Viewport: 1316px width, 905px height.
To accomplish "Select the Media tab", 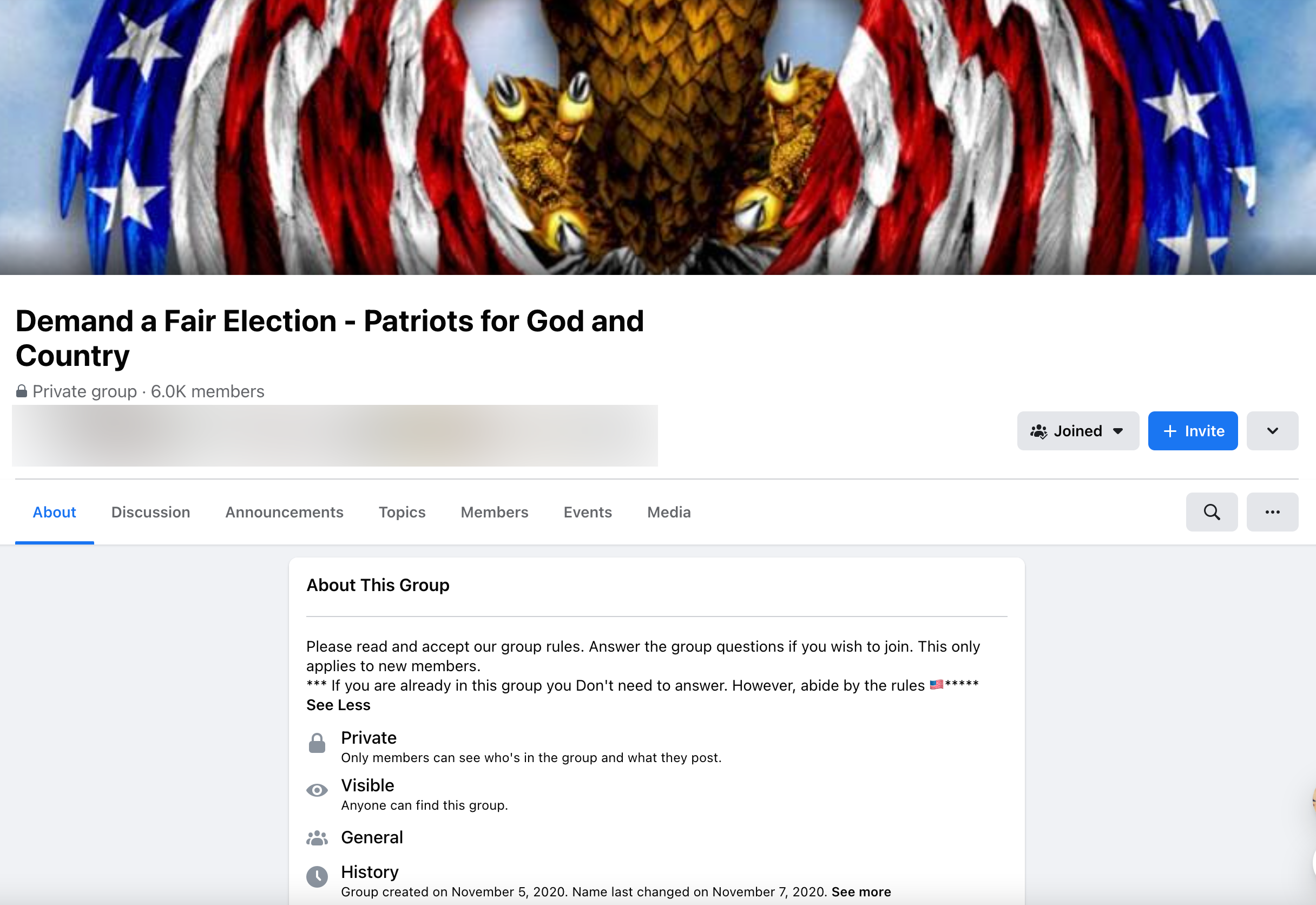I will click(669, 512).
